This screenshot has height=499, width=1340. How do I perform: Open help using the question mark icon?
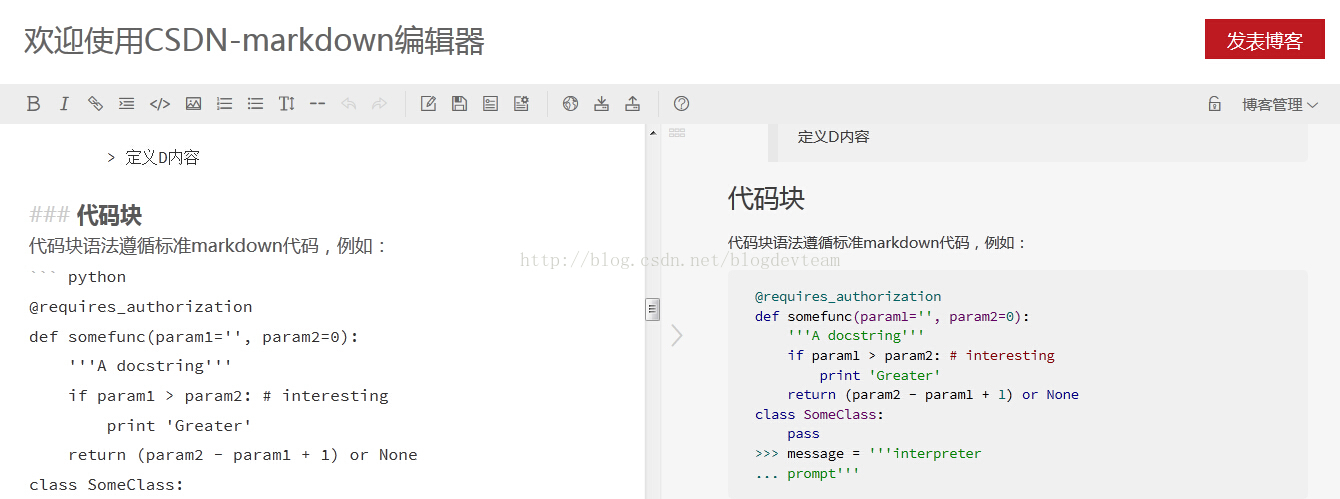pos(682,104)
